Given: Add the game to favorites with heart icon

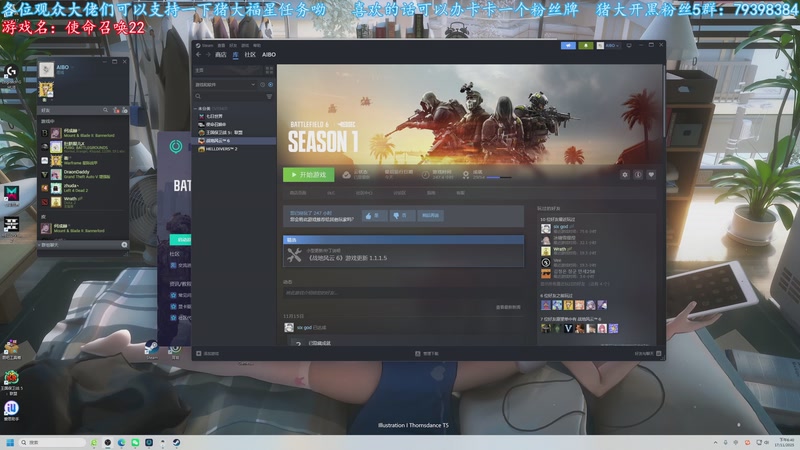Looking at the screenshot, I should pyautogui.click(x=651, y=175).
